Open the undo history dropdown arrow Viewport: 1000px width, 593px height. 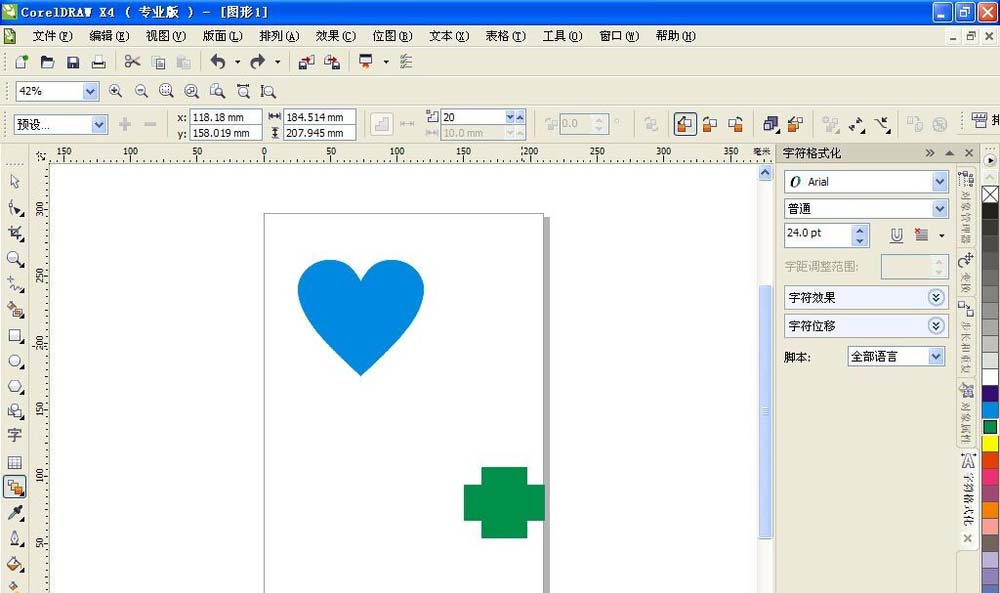tap(237, 62)
